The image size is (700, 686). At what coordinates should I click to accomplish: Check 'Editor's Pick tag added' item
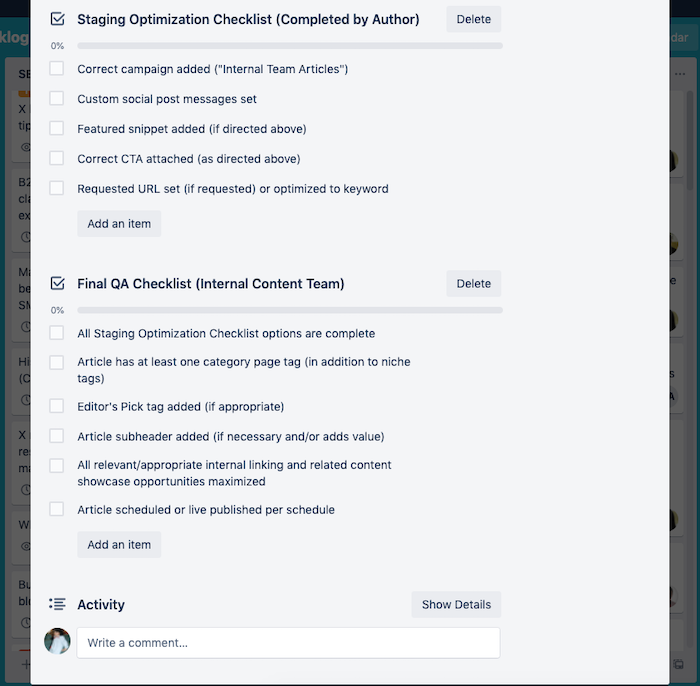[x=57, y=406]
